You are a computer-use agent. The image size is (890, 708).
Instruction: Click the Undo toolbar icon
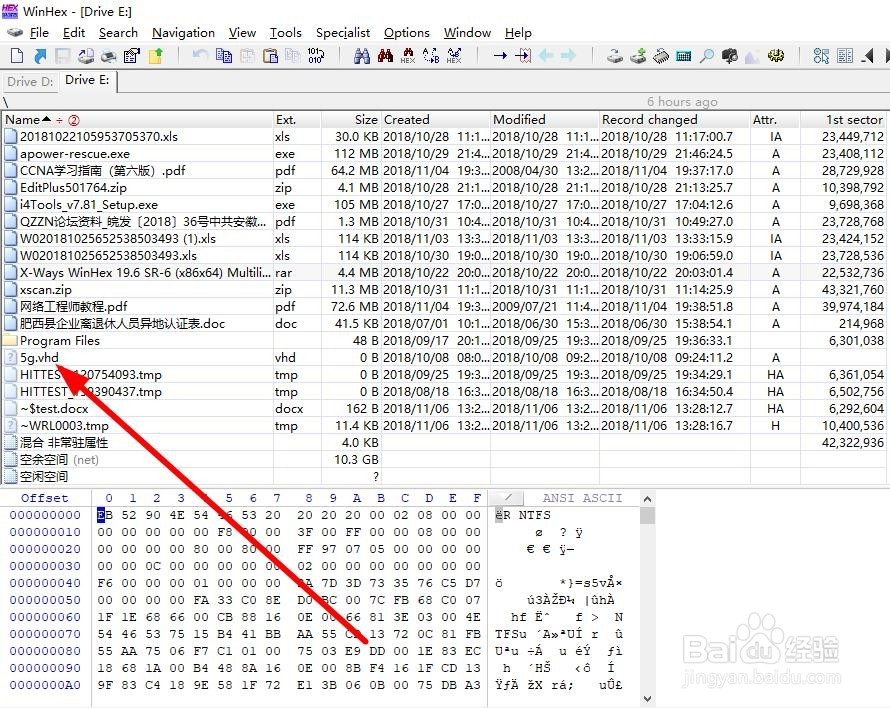(200, 56)
